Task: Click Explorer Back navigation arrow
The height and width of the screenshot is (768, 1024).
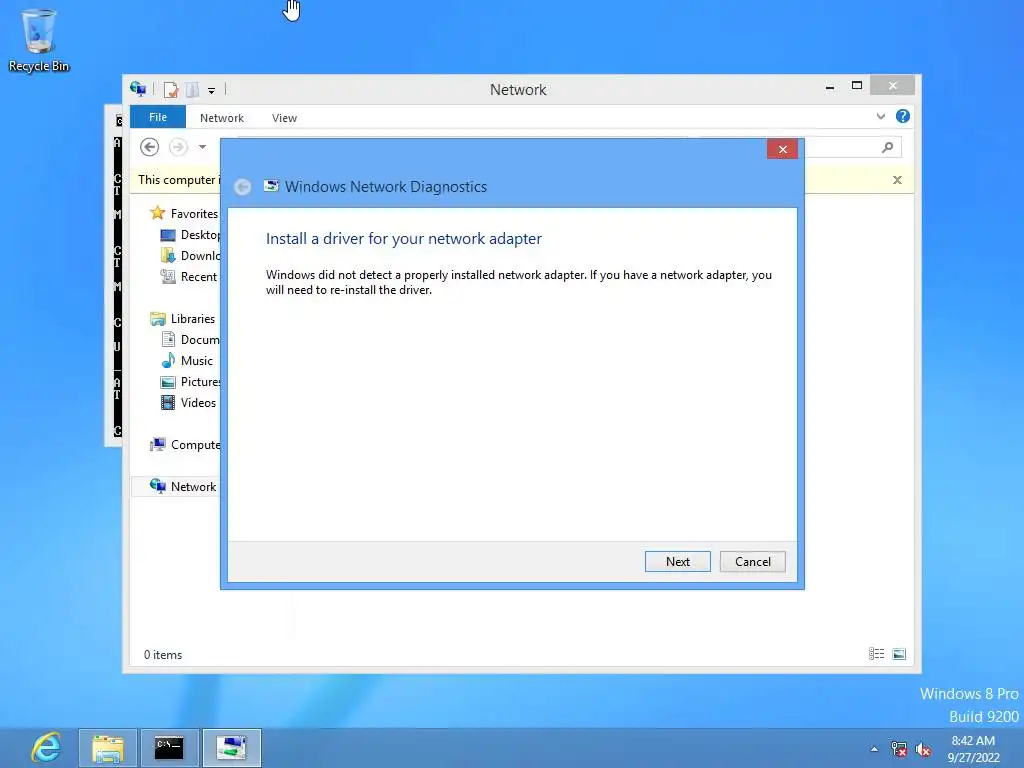Action: pos(150,147)
